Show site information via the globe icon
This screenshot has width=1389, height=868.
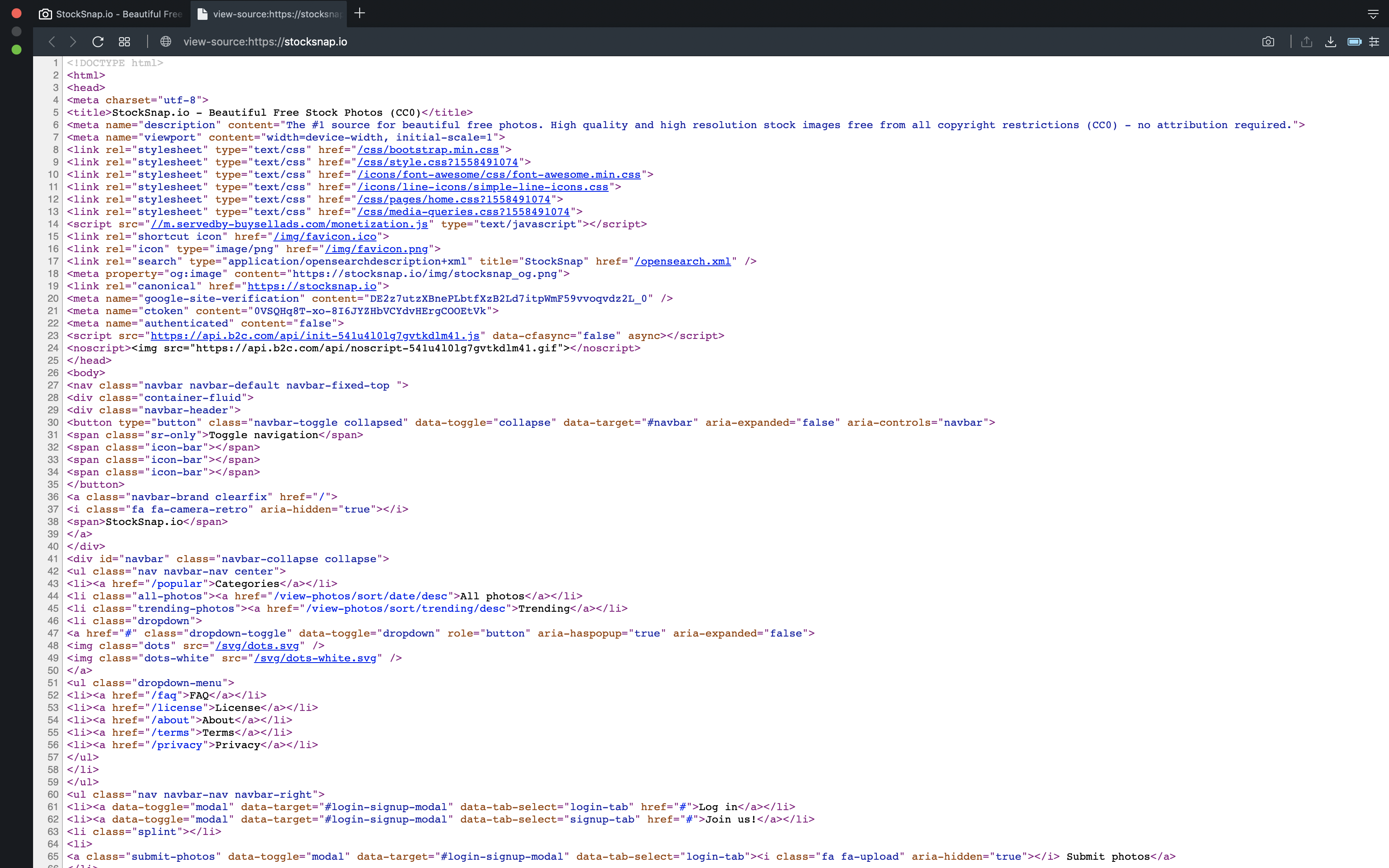[166, 42]
